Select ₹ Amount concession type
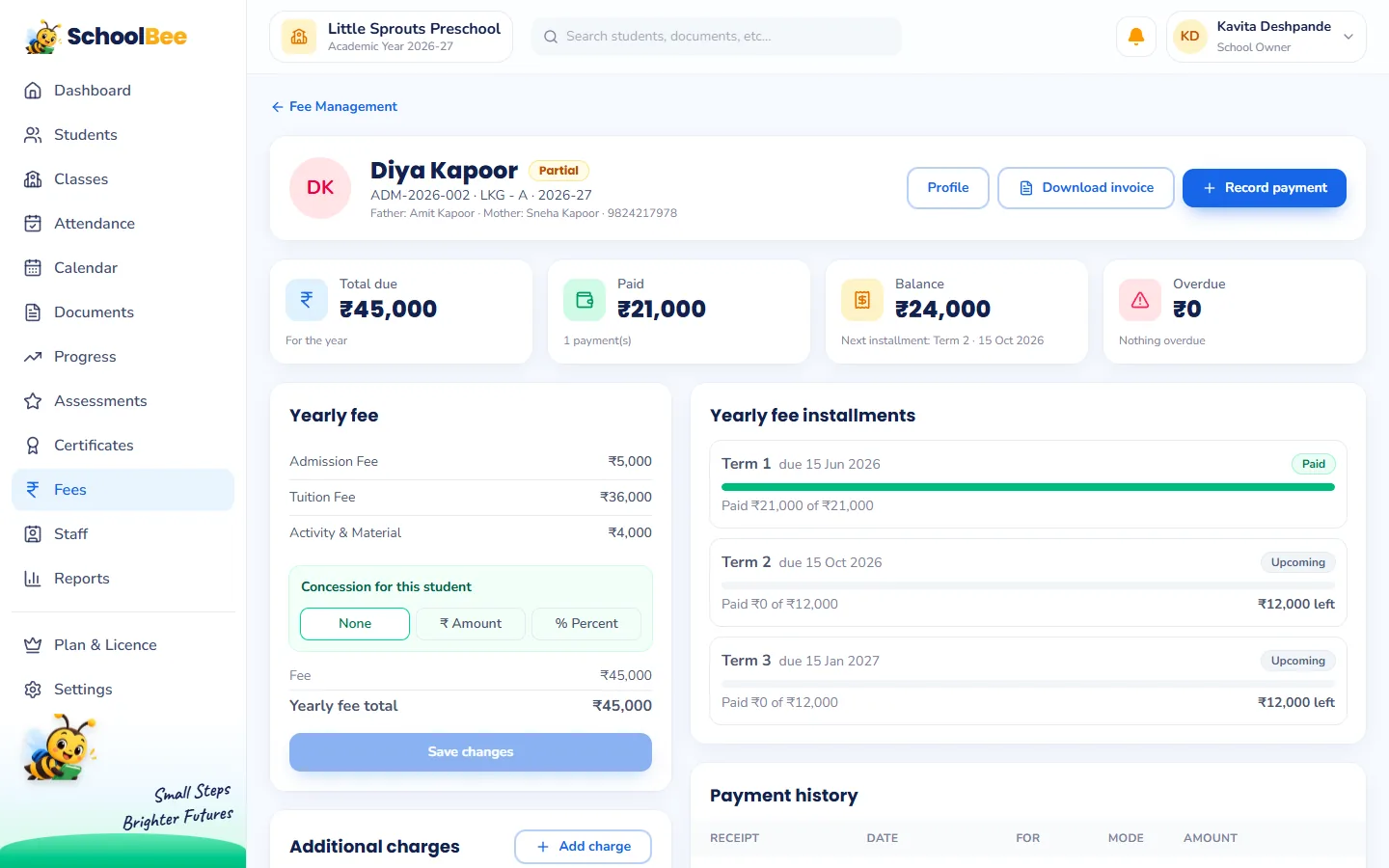The height and width of the screenshot is (868, 1389). pyautogui.click(x=471, y=624)
